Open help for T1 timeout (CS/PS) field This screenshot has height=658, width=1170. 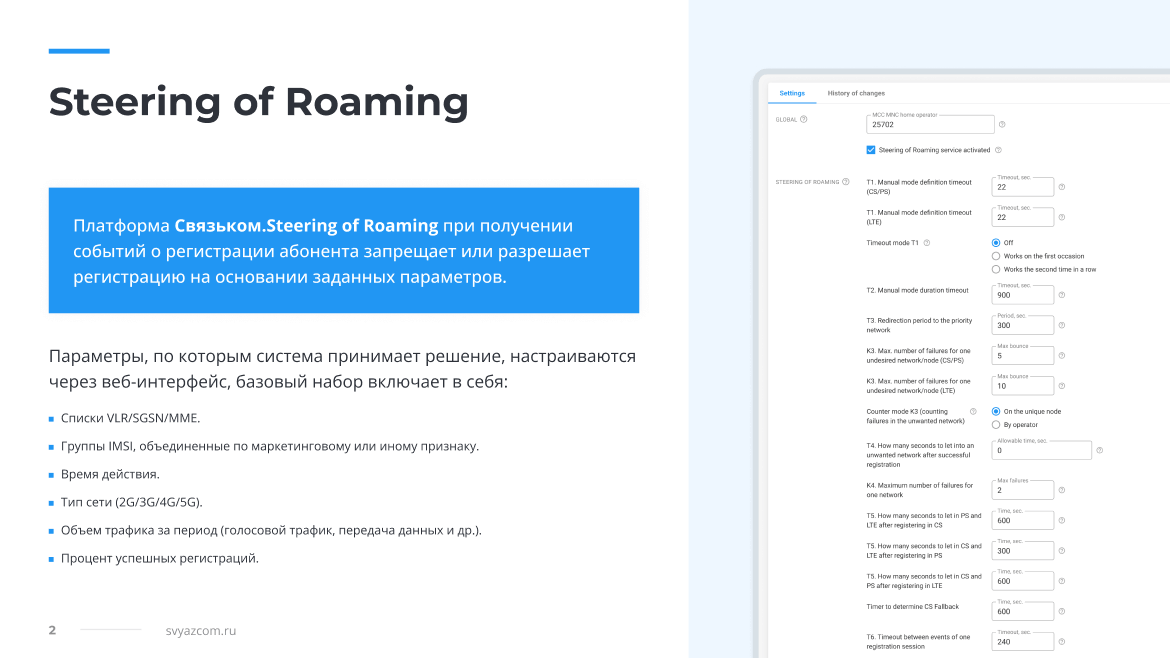1062,187
